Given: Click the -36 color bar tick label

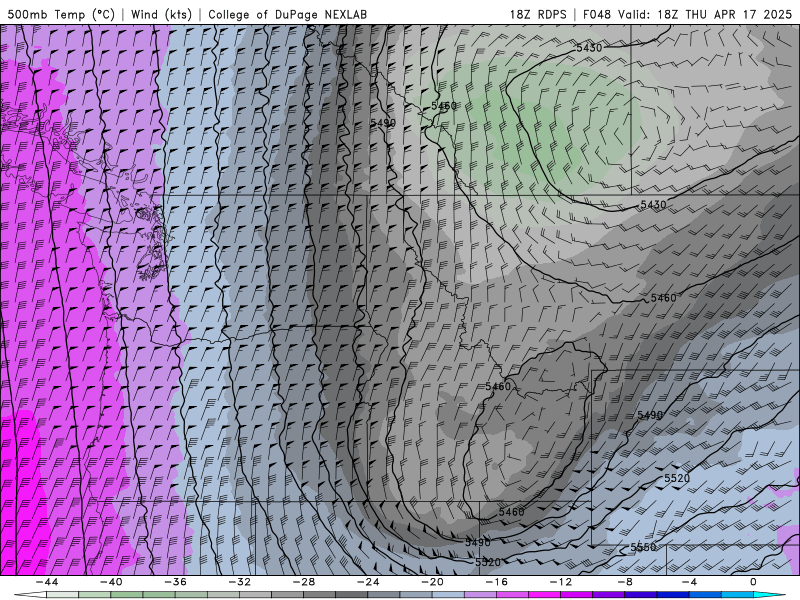Looking at the screenshot, I should click(175, 582).
